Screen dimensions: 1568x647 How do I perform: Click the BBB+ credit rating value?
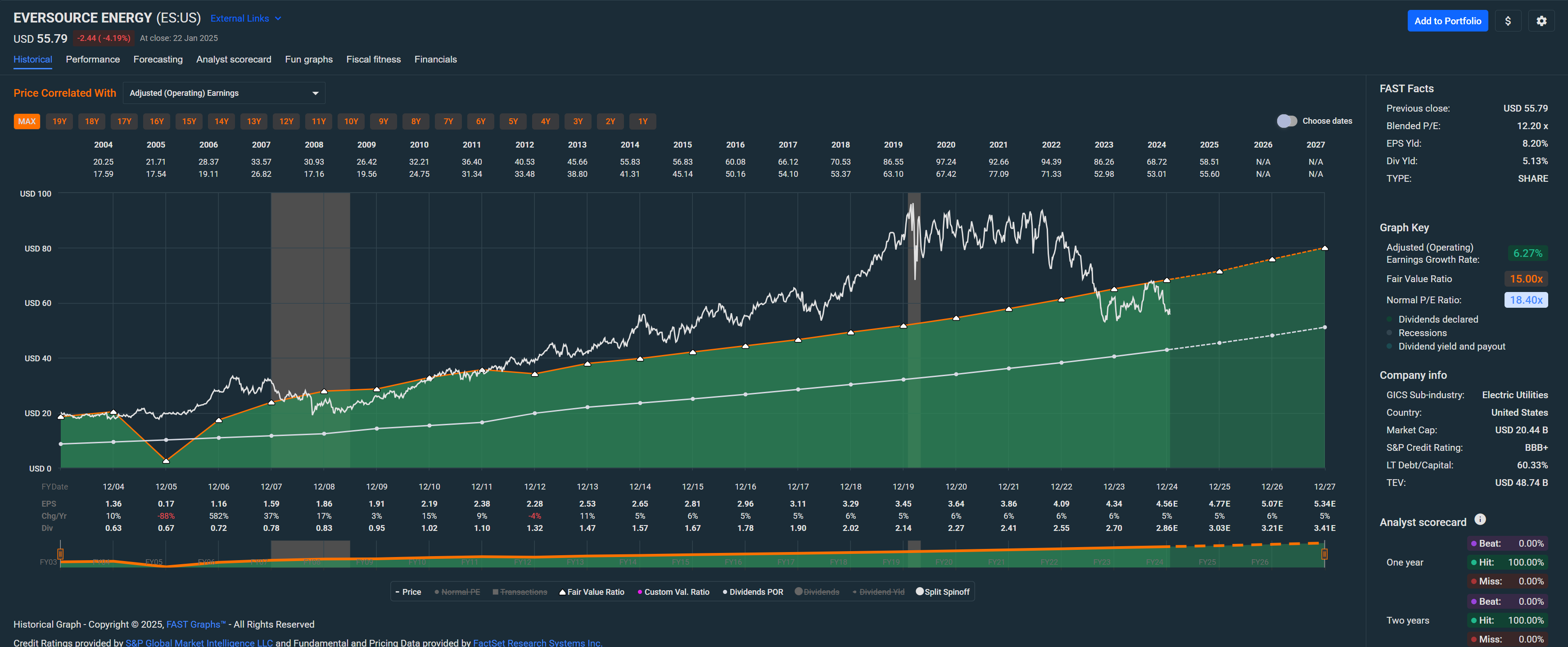pos(1536,448)
